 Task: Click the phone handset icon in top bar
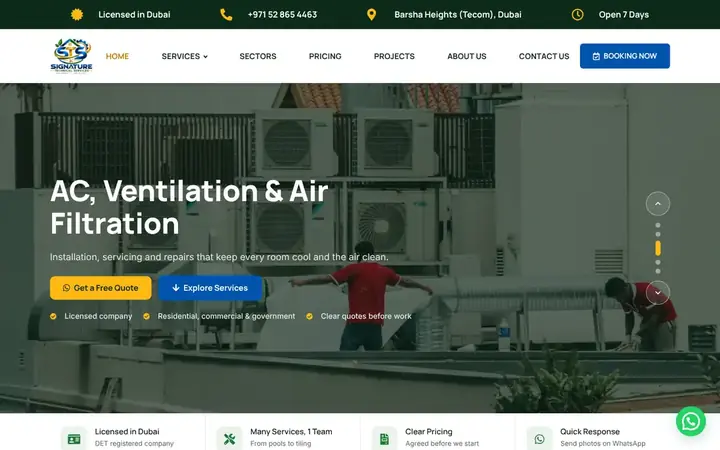(226, 15)
